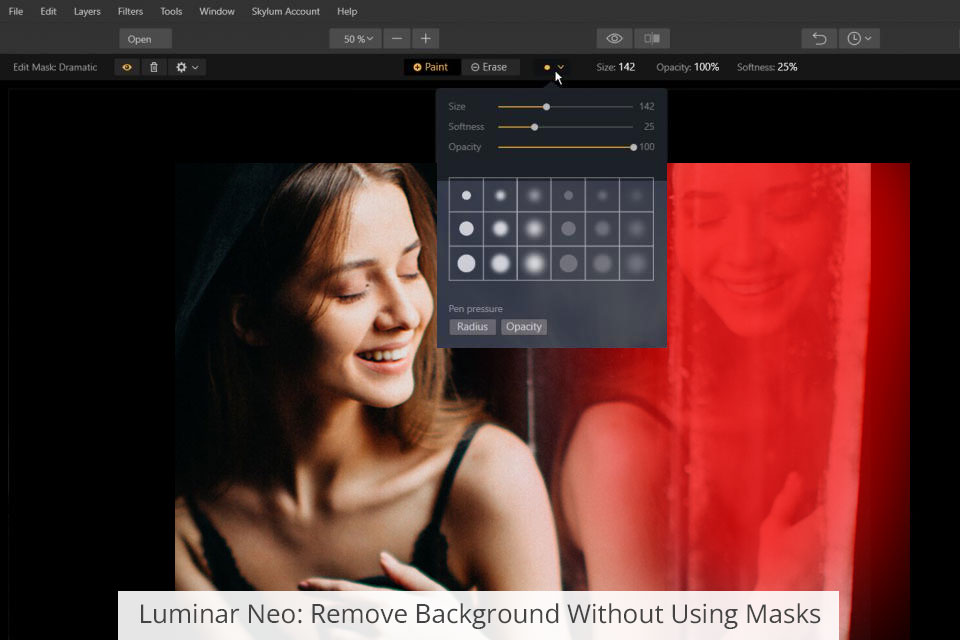Open the Layers menu
The width and height of the screenshot is (960, 640).
87,11
